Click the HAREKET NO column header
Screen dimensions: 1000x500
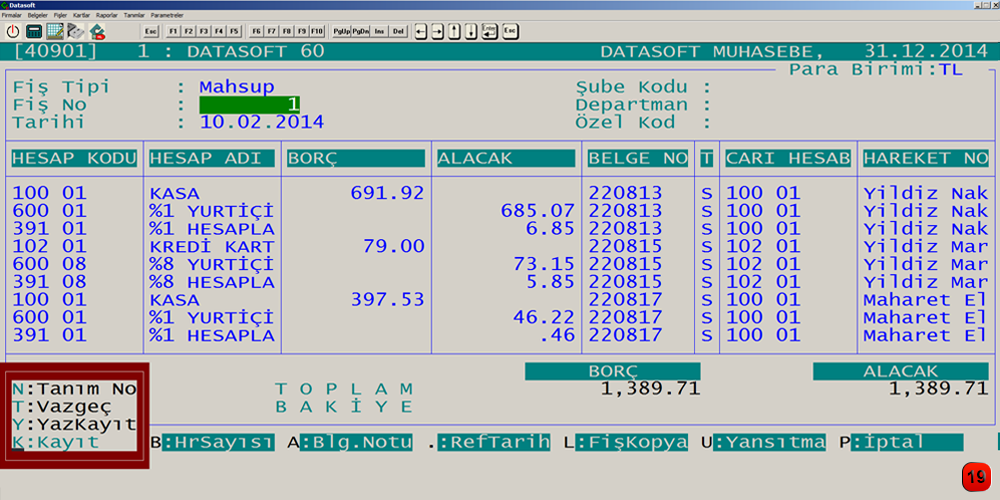(x=926, y=159)
